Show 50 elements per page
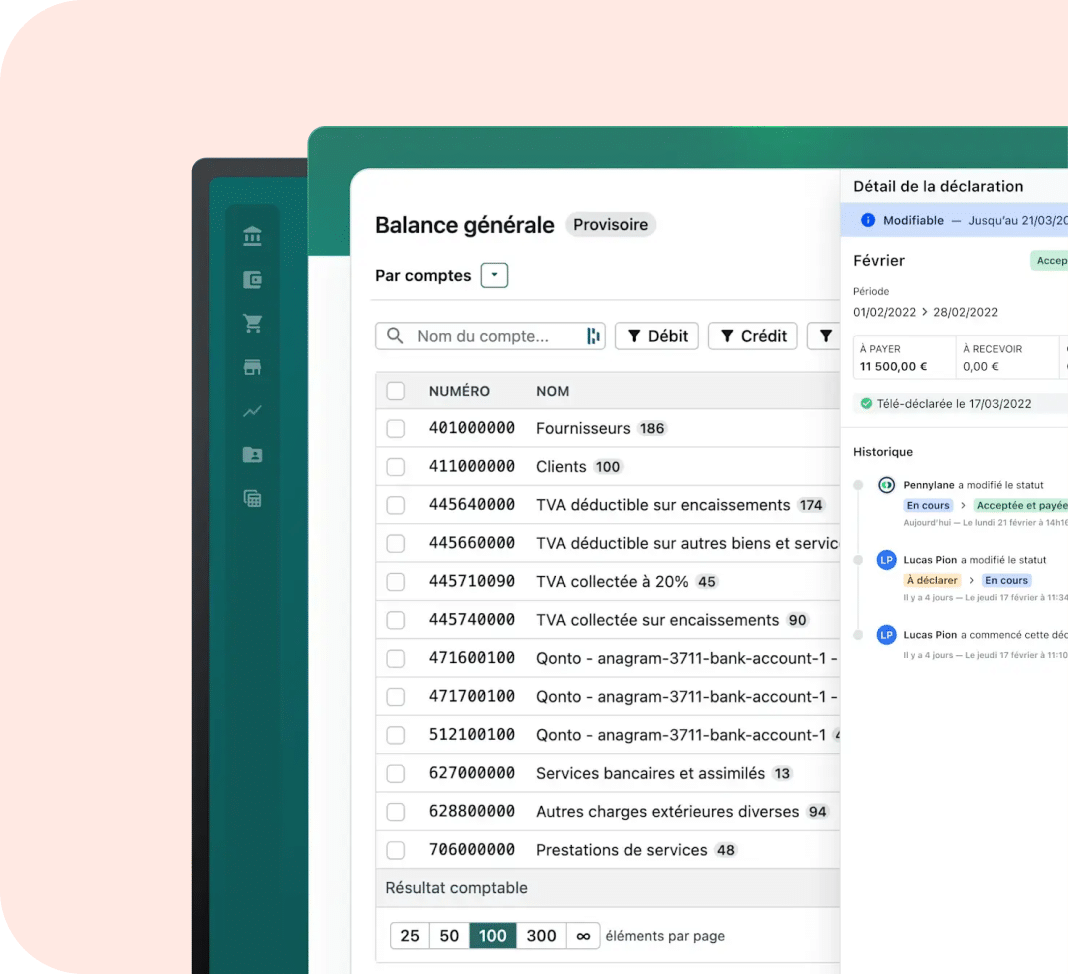The width and height of the screenshot is (1068, 974). (449, 936)
